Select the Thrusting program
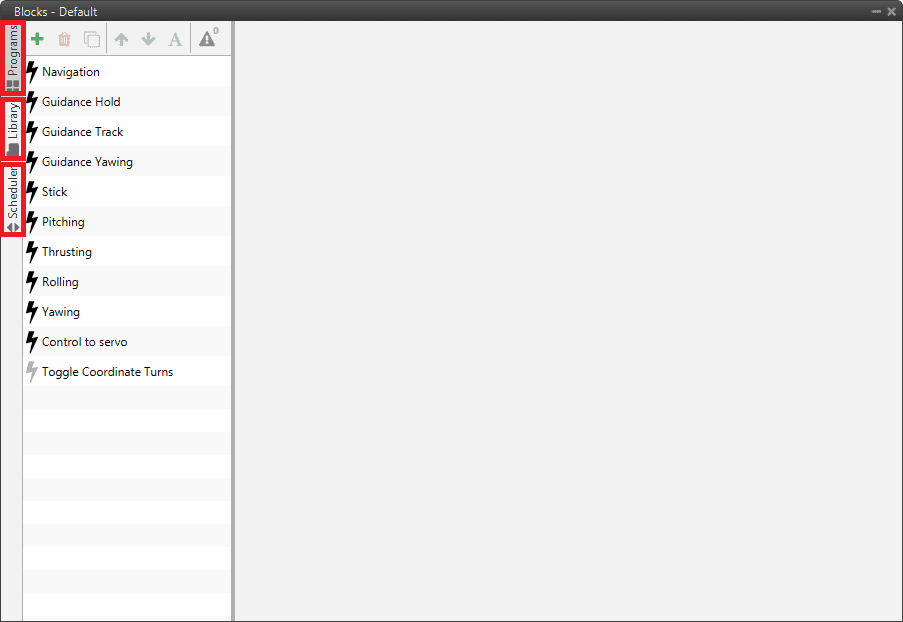Screen dimensions: 903x622 tap(127, 252)
